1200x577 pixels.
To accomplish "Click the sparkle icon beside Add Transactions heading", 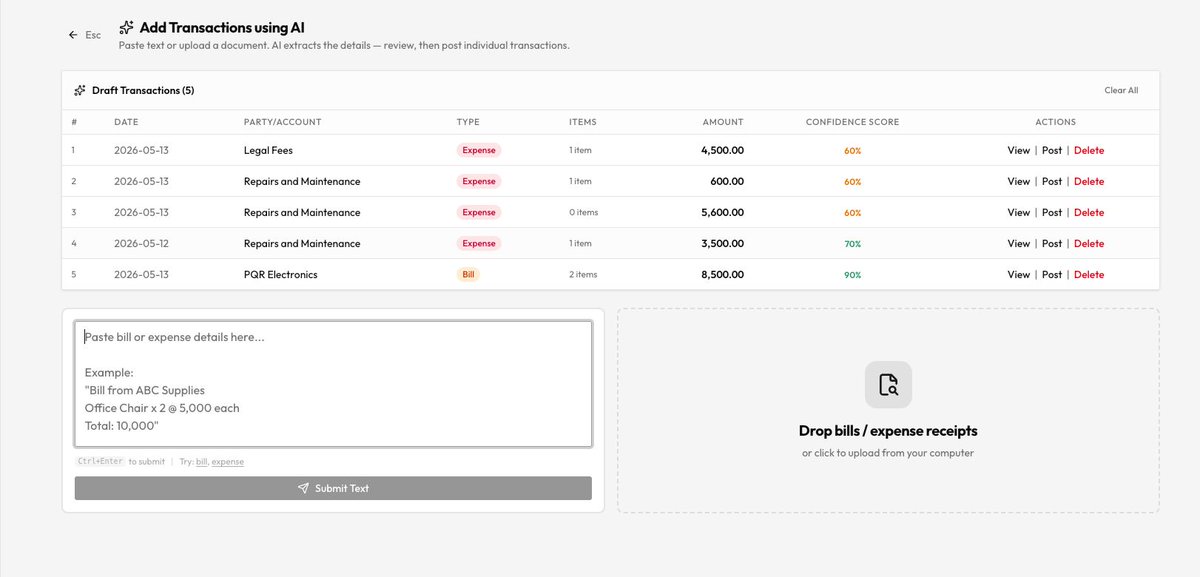I will pos(126,27).
